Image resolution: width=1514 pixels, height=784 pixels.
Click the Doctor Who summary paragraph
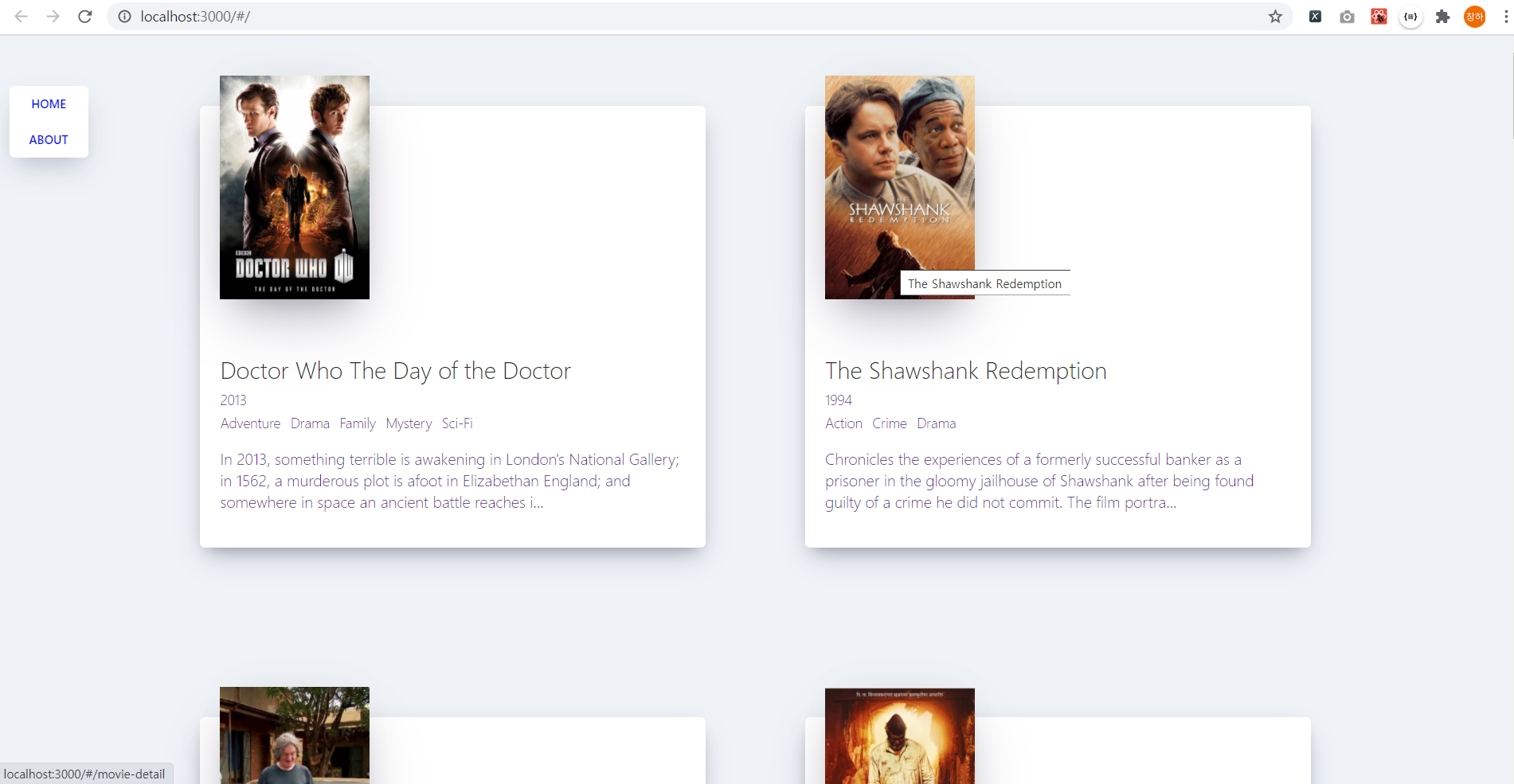tap(450, 481)
